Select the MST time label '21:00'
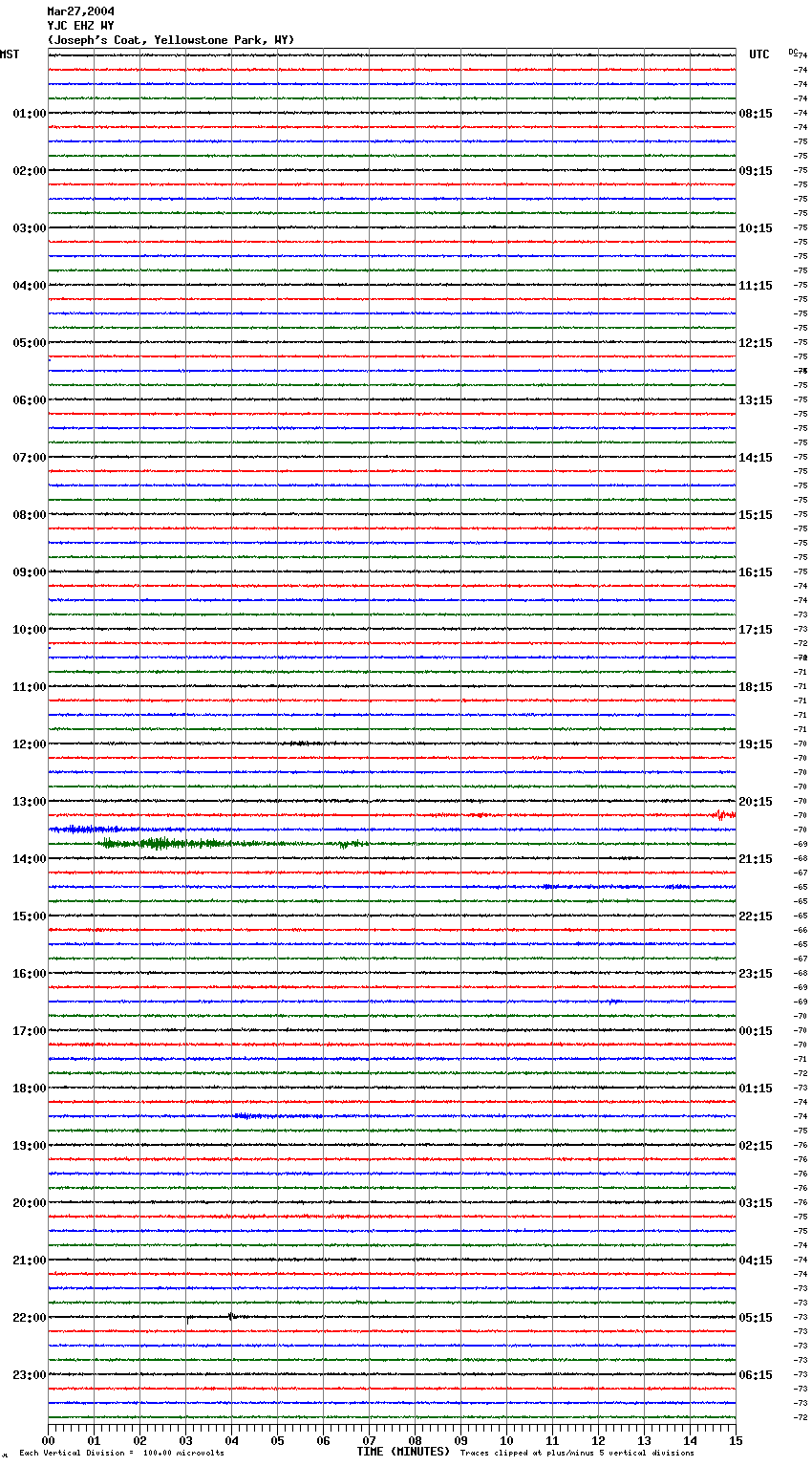The width and height of the screenshot is (812, 1466). pyautogui.click(x=30, y=1261)
